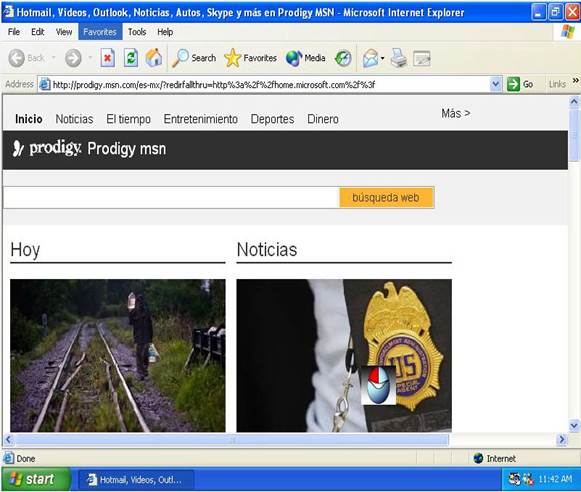The width and height of the screenshot is (581, 492).
Task: Go to the Noticias navigation link
Action: tap(74, 119)
